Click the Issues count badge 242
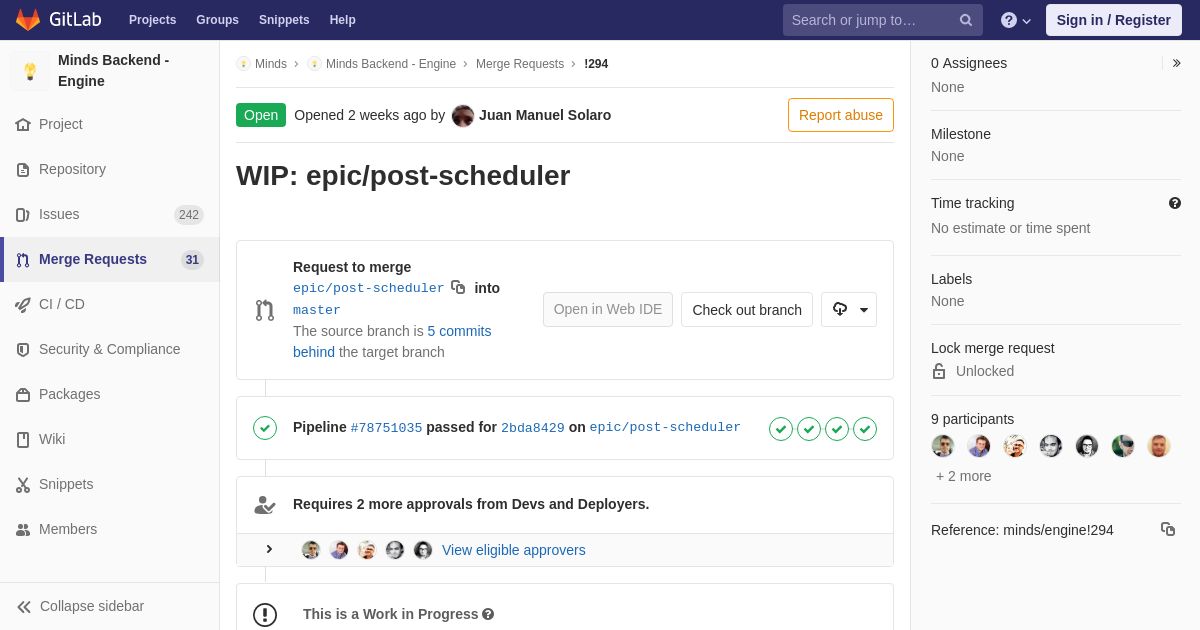 click(189, 215)
